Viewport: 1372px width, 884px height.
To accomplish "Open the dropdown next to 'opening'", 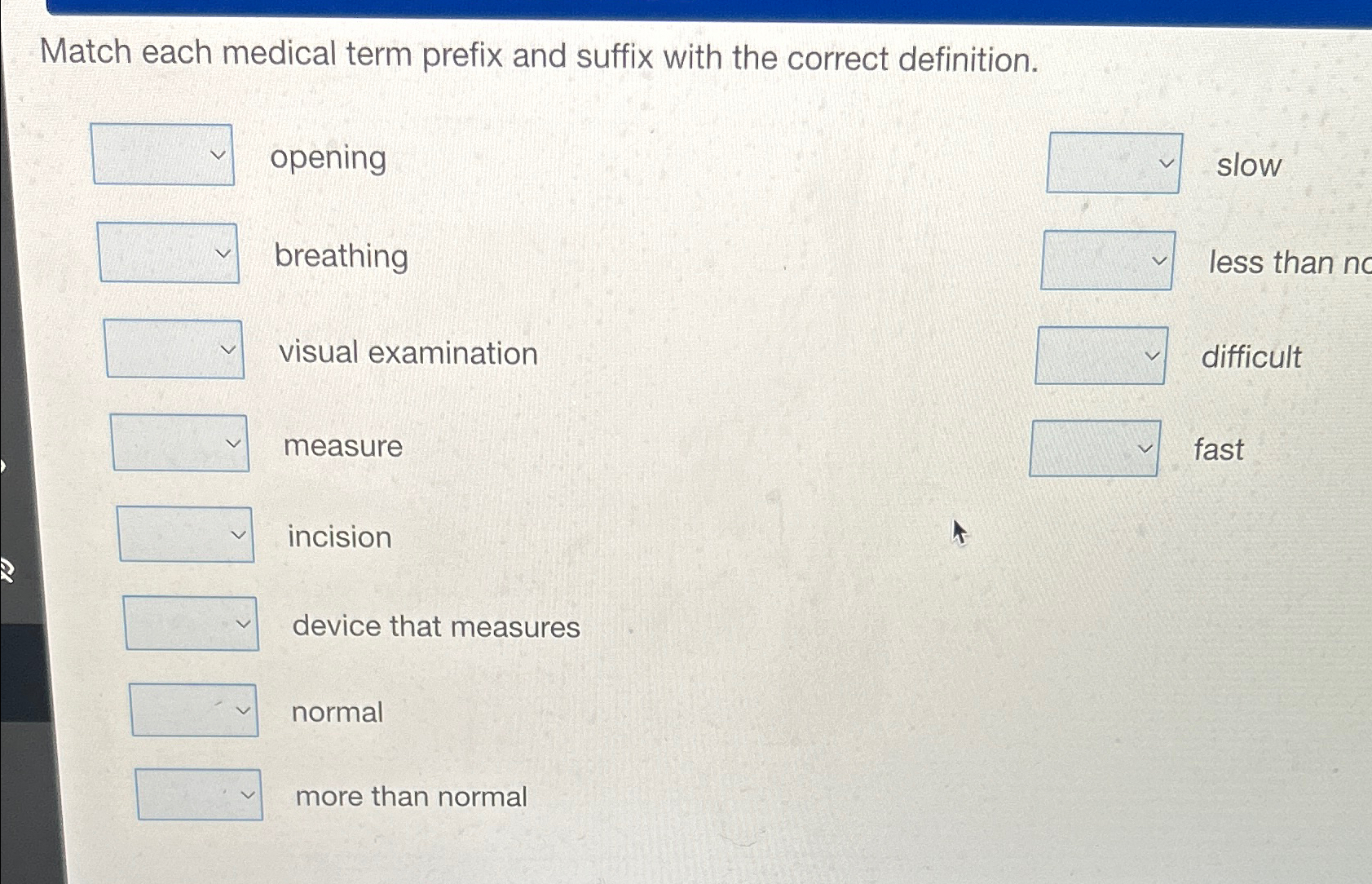I will click(x=162, y=157).
